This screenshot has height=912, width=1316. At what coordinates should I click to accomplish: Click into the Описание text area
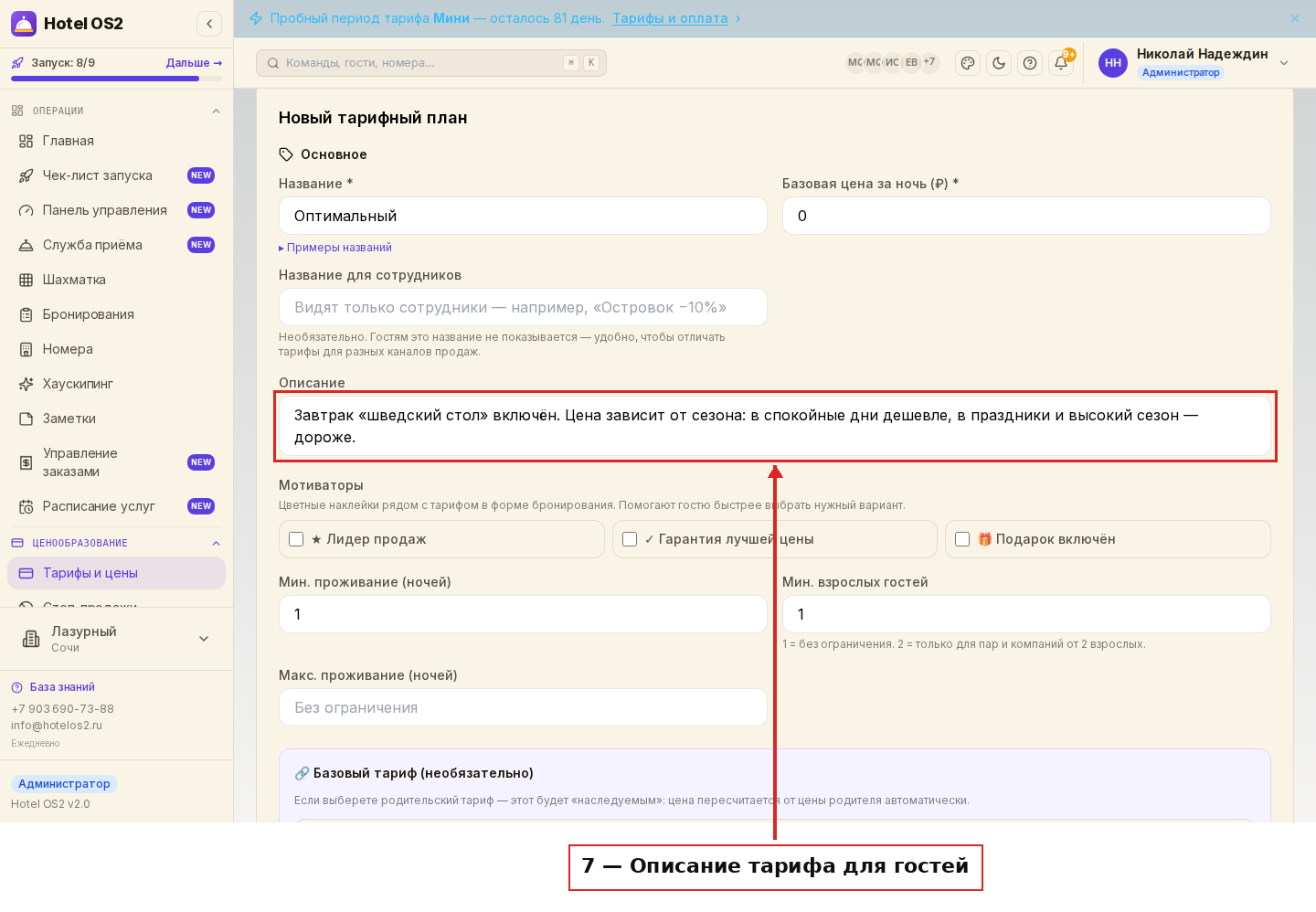774,426
